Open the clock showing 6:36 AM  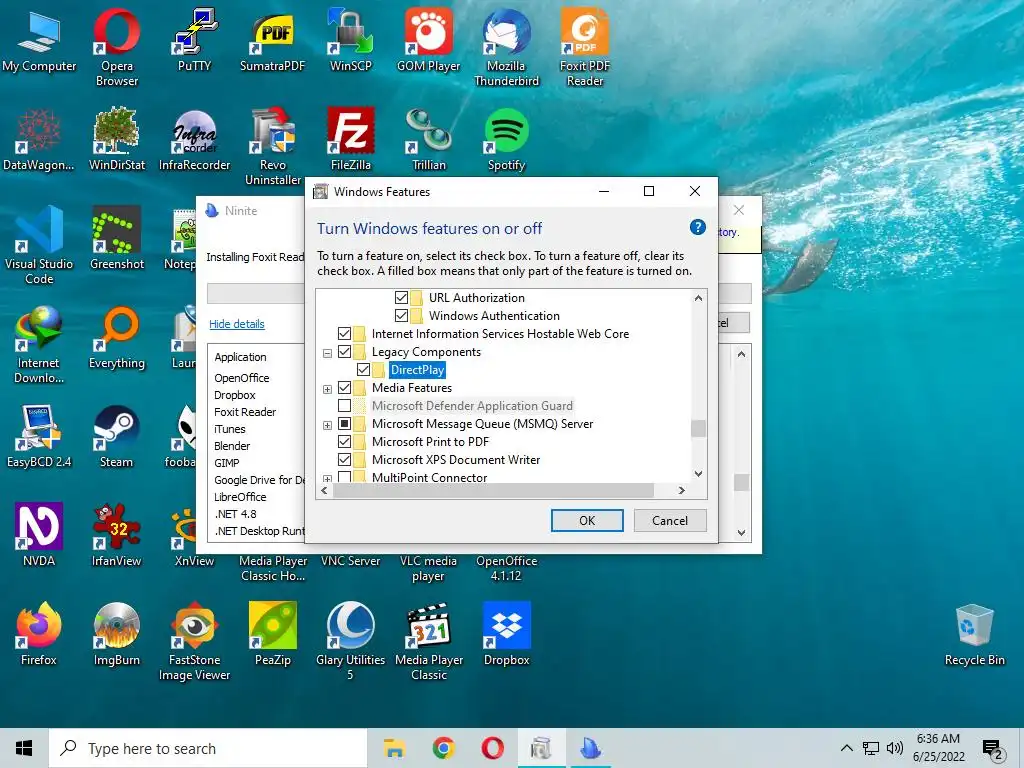(938, 748)
